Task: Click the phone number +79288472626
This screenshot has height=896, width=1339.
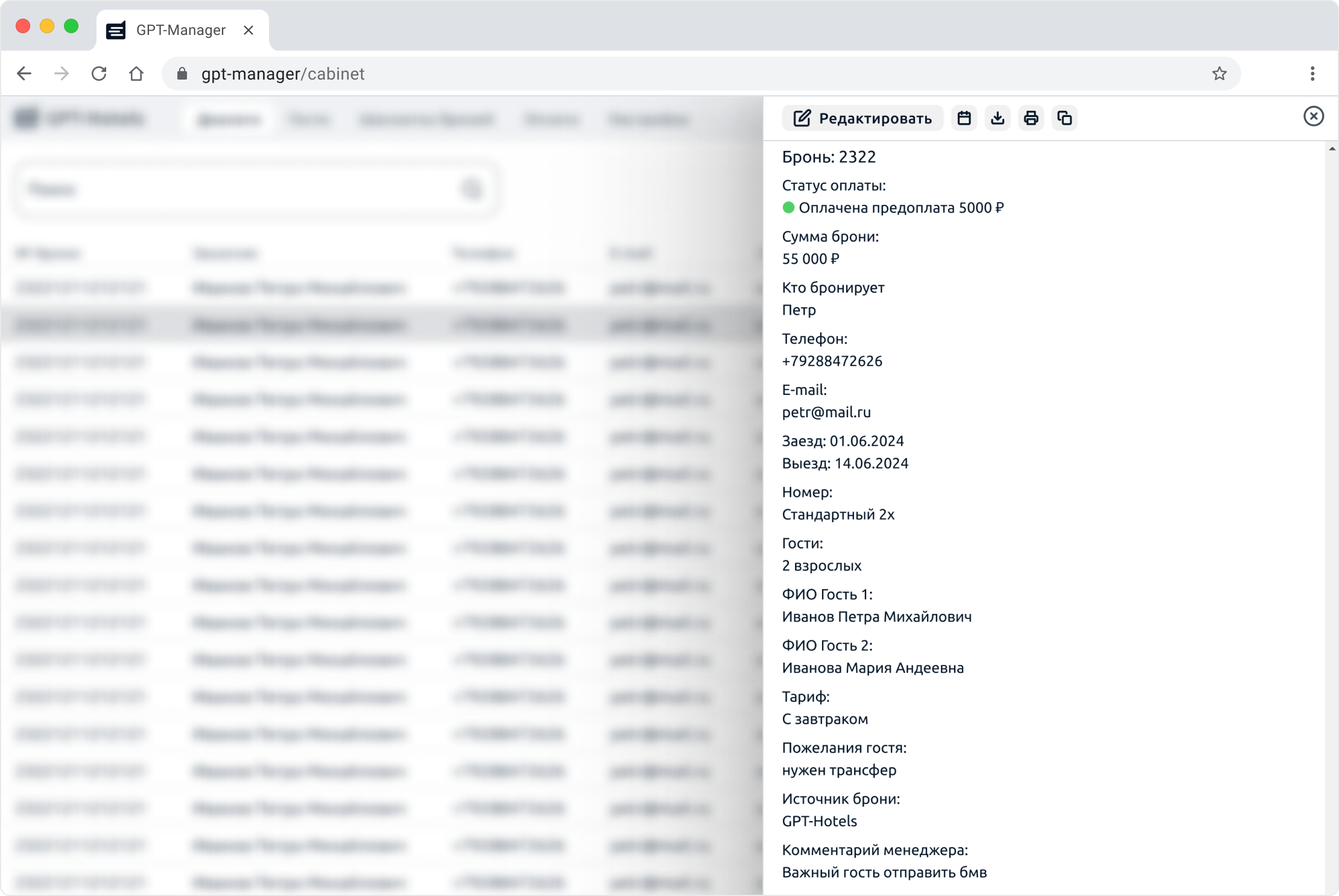Action: (832, 361)
